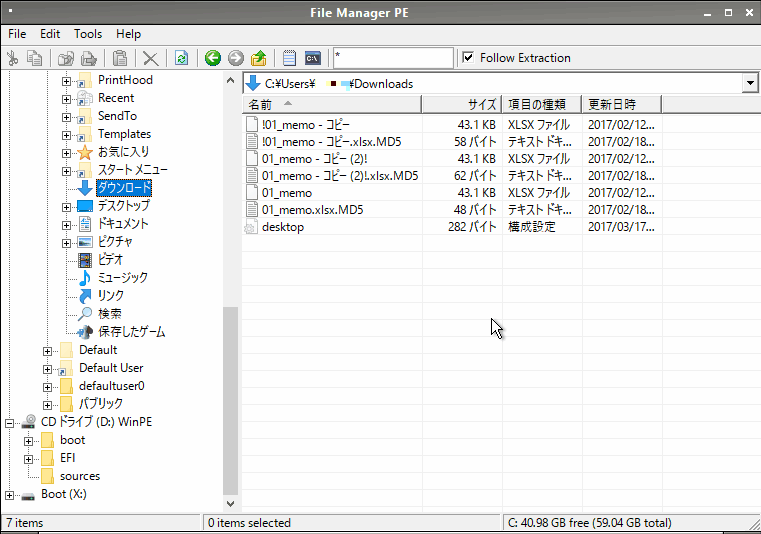Click the filter wildcard input field

click(x=393, y=58)
